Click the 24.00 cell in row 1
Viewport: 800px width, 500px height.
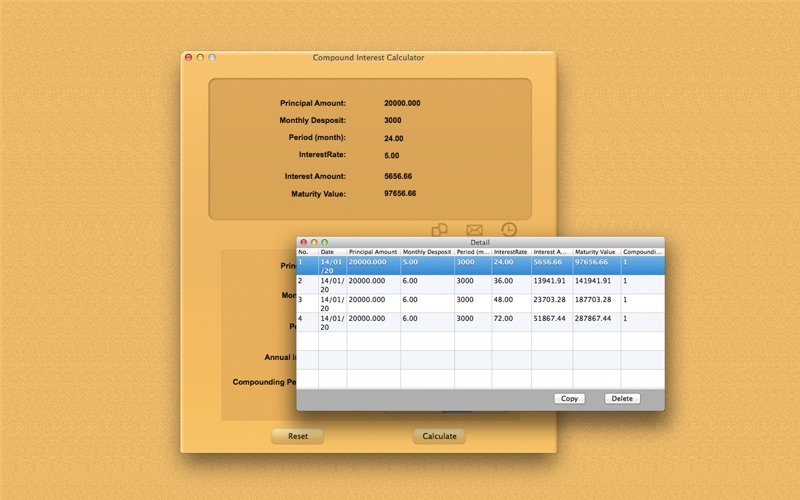click(x=511, y=266)
